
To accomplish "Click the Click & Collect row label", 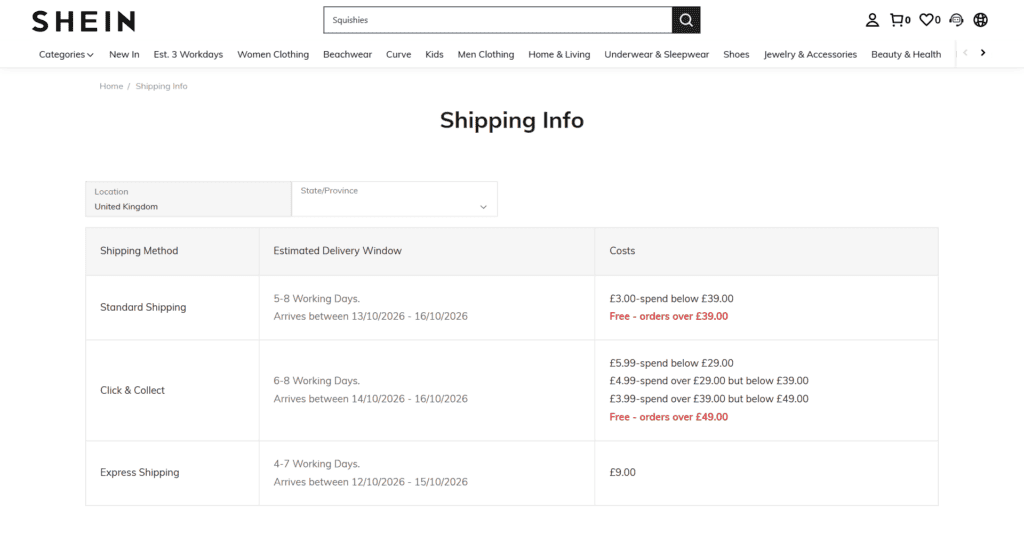I will [x=133, y=390].
